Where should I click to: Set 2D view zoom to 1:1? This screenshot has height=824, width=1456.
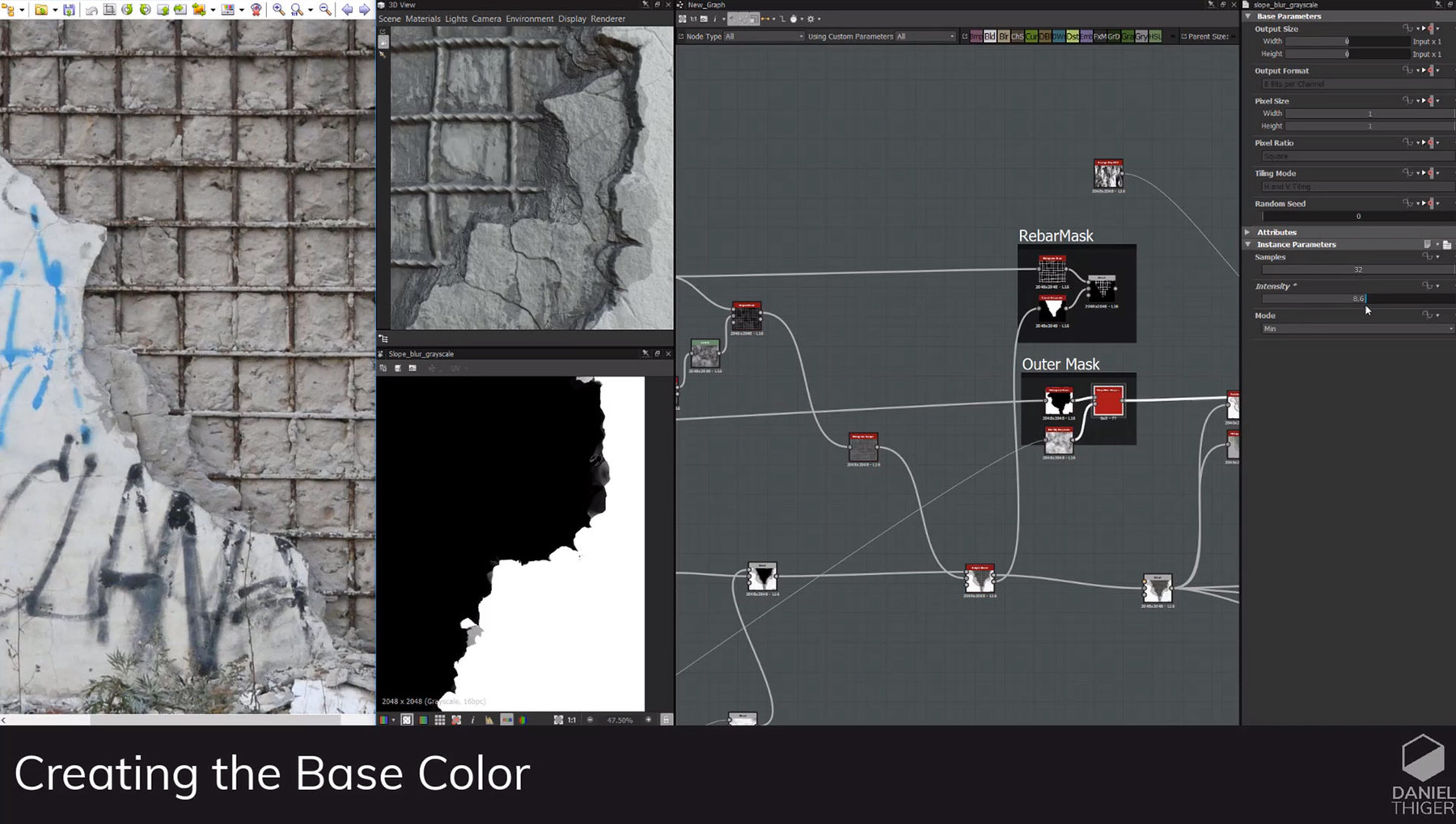pyautogui.click(x=572, y=720)
